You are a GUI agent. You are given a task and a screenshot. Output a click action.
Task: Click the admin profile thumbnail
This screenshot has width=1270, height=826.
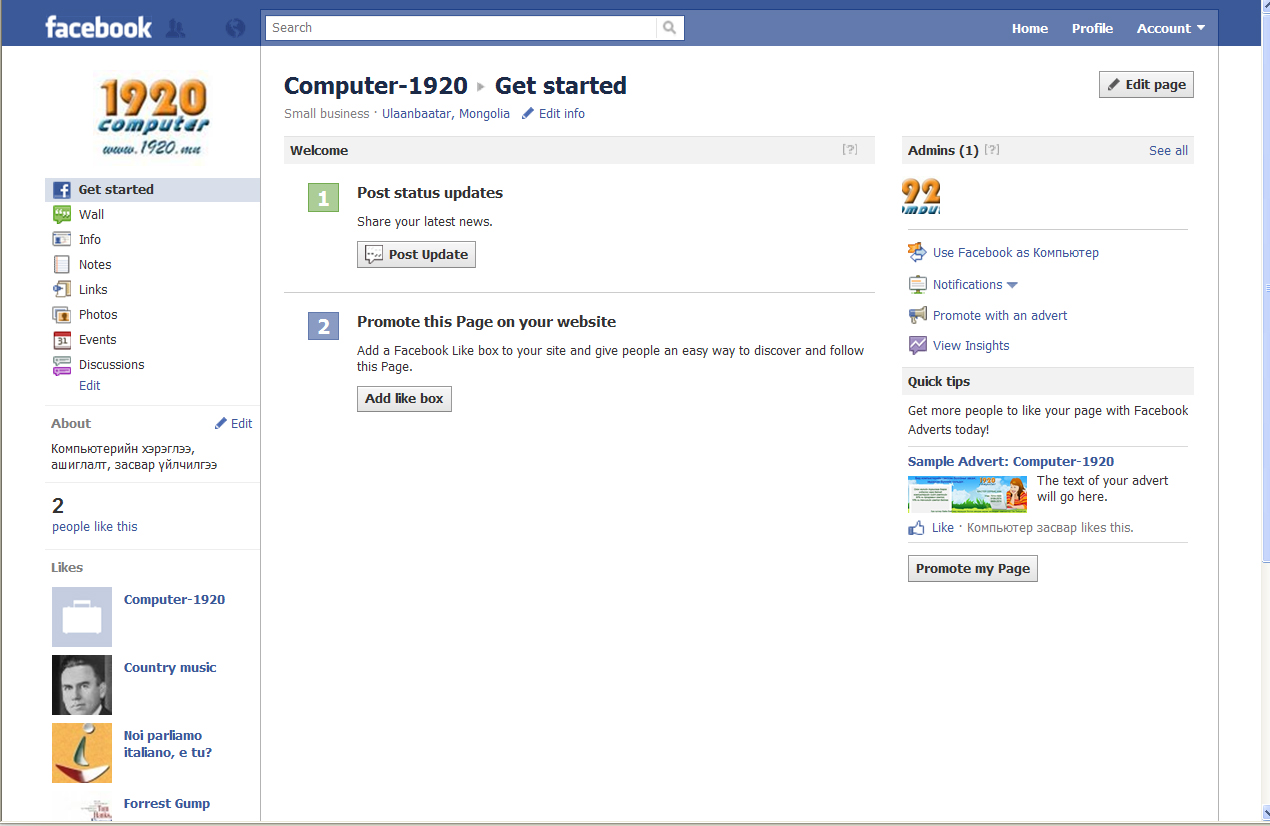coord(921,197)
